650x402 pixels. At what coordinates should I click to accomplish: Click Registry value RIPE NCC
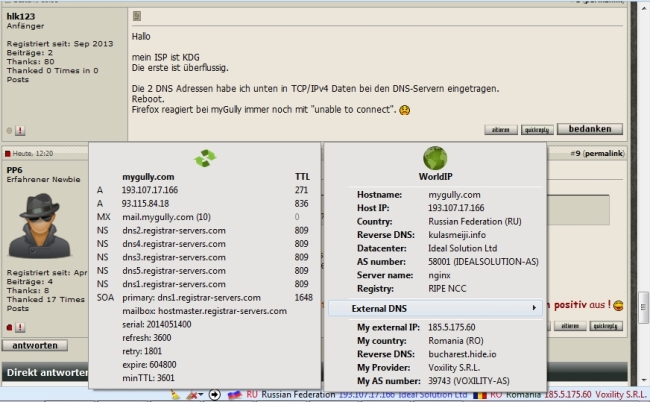pyautogui.click(x=447, y=288)
